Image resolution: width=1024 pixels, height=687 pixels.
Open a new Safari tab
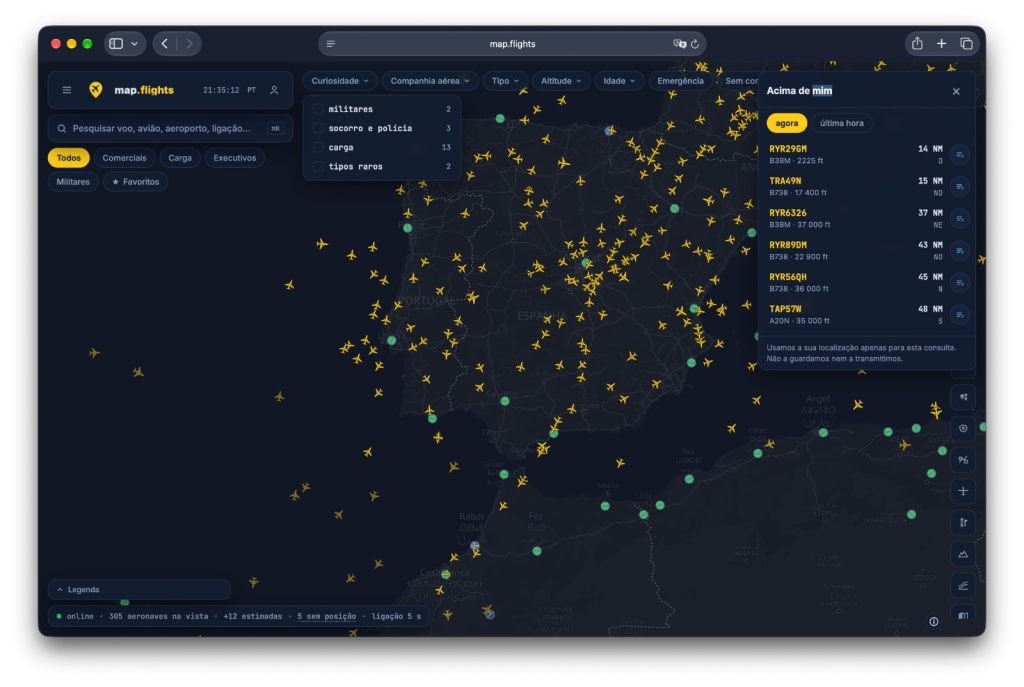941,43
